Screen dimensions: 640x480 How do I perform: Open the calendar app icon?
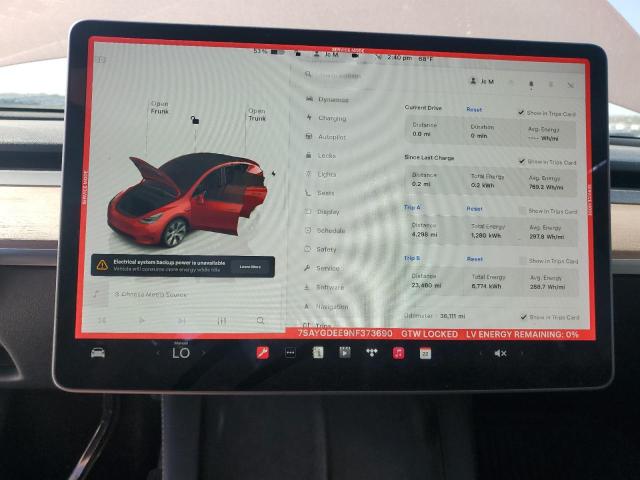pos(425,353)
